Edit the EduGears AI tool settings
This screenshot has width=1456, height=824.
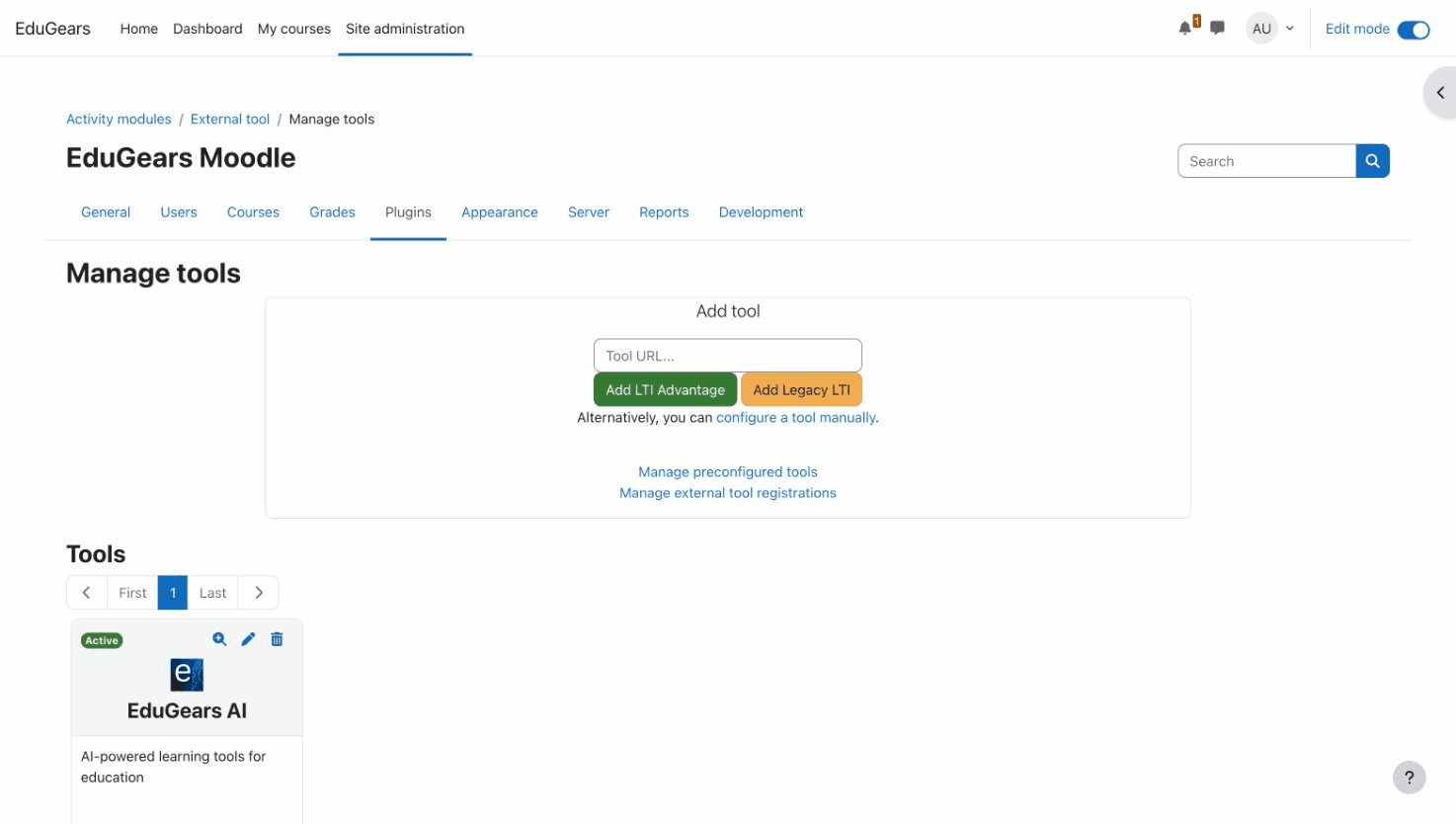247,638
